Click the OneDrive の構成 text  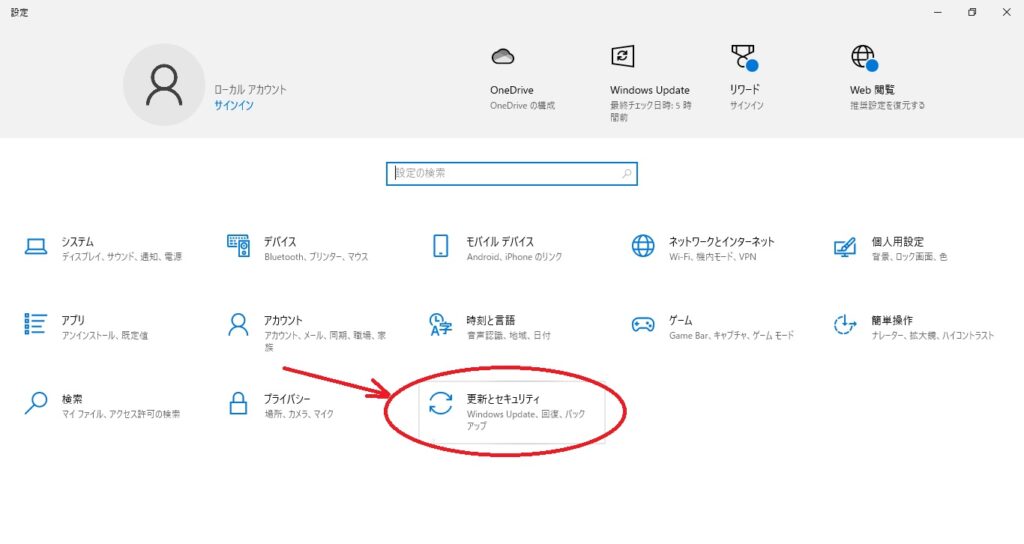(x=522, y=105)
